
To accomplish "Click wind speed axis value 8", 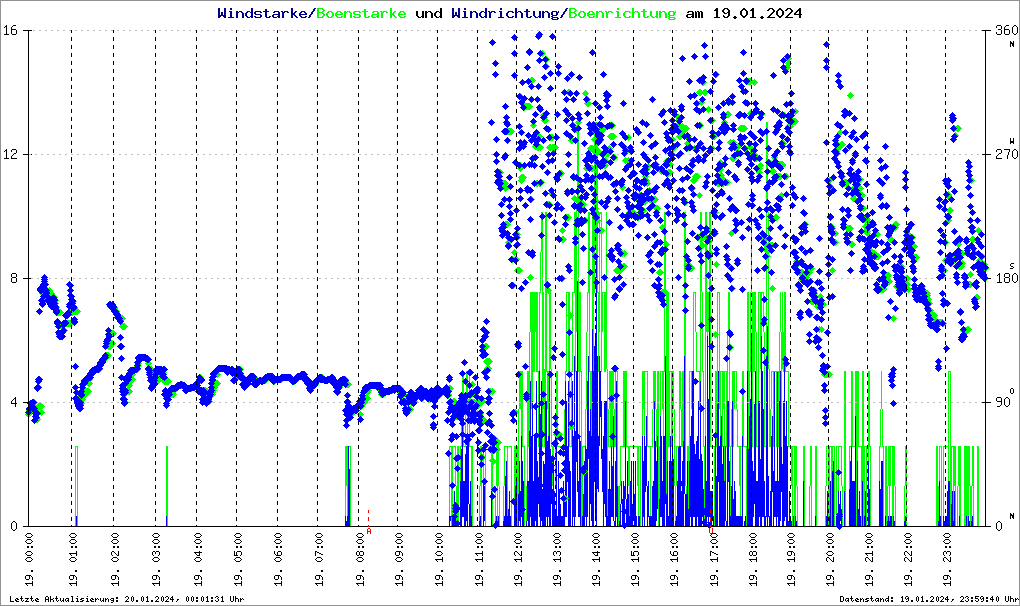I will (13, 278).
